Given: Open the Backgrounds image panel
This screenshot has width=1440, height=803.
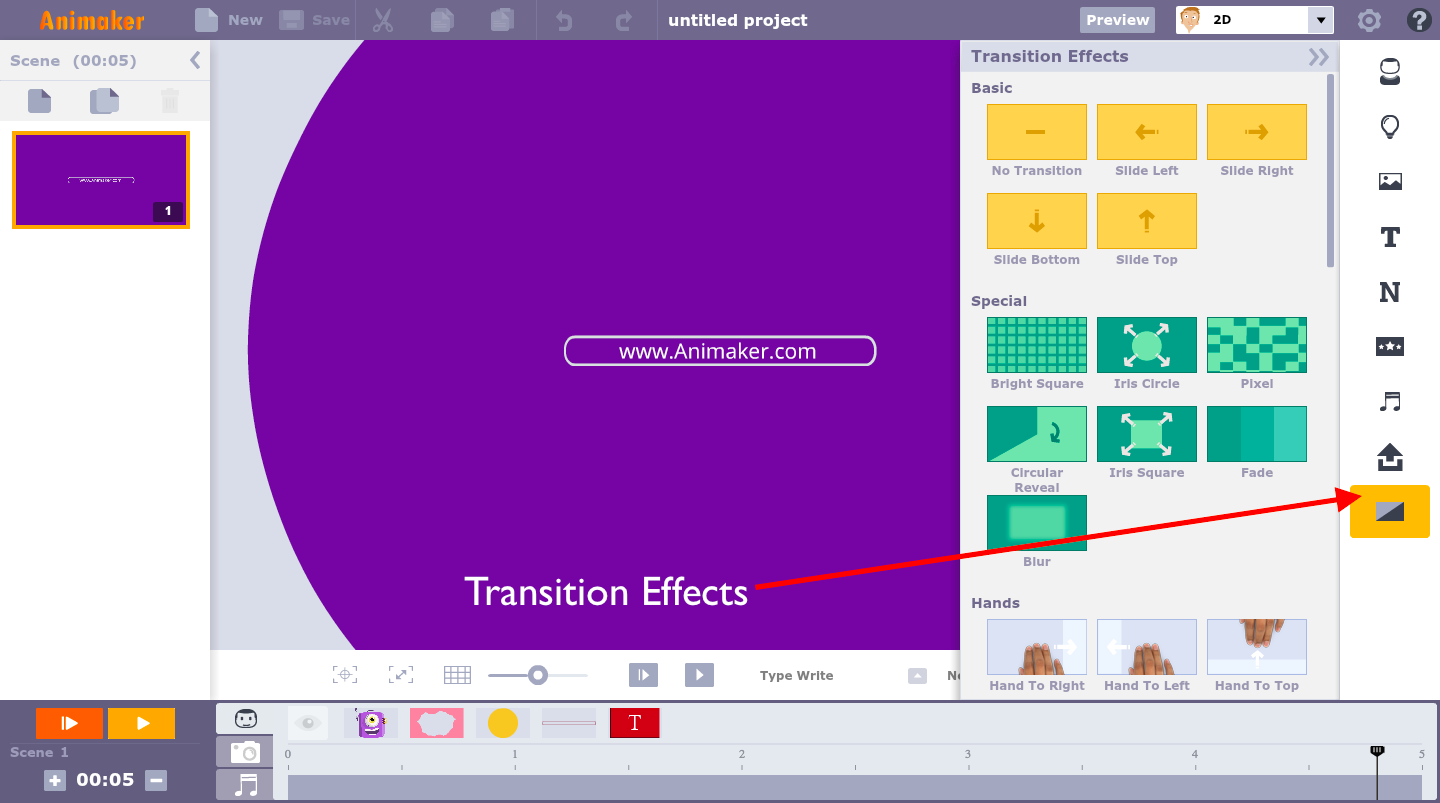Looking at the screenshot, I should (x=1389, y=181).
